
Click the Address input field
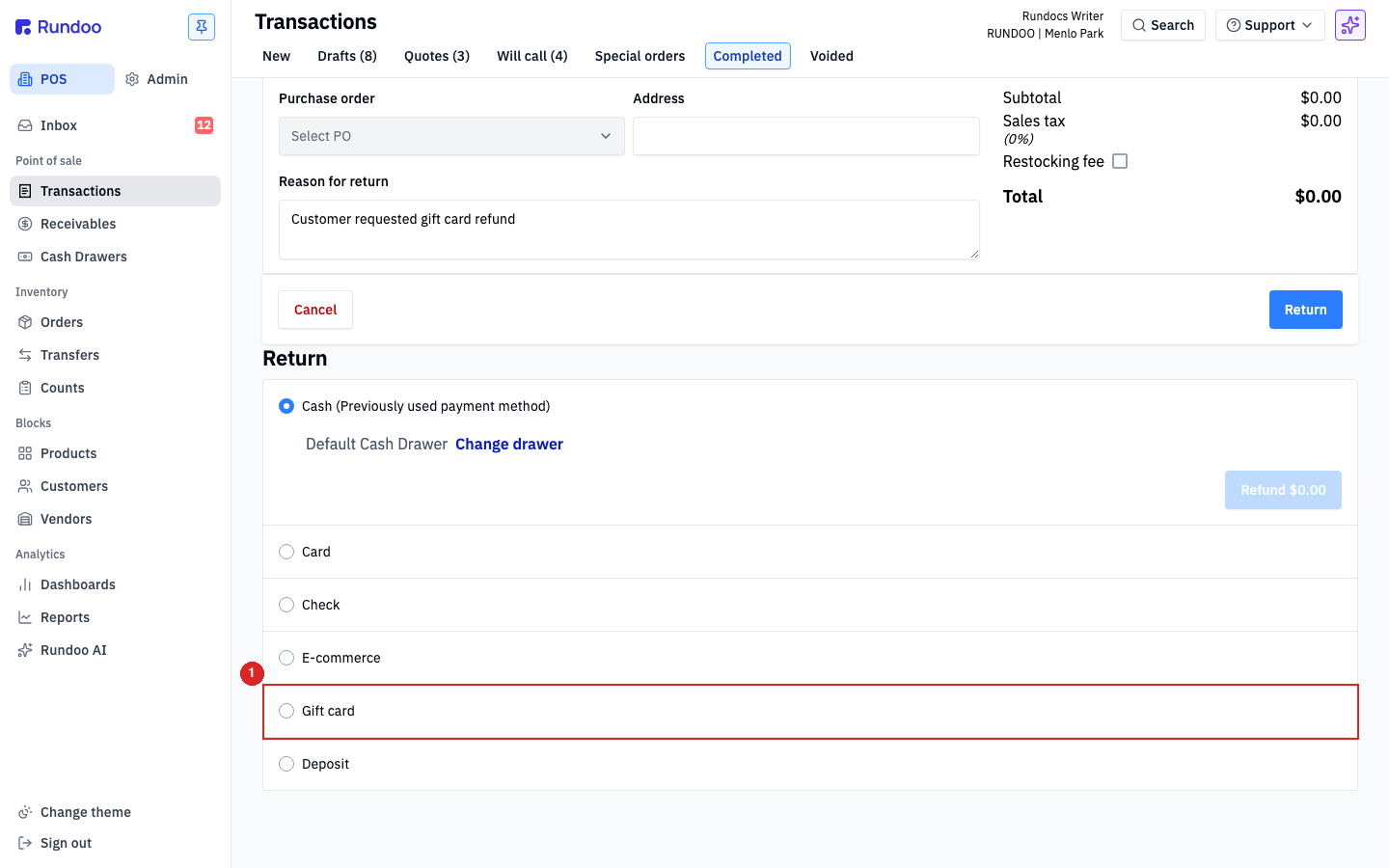[x=806, y=136]
